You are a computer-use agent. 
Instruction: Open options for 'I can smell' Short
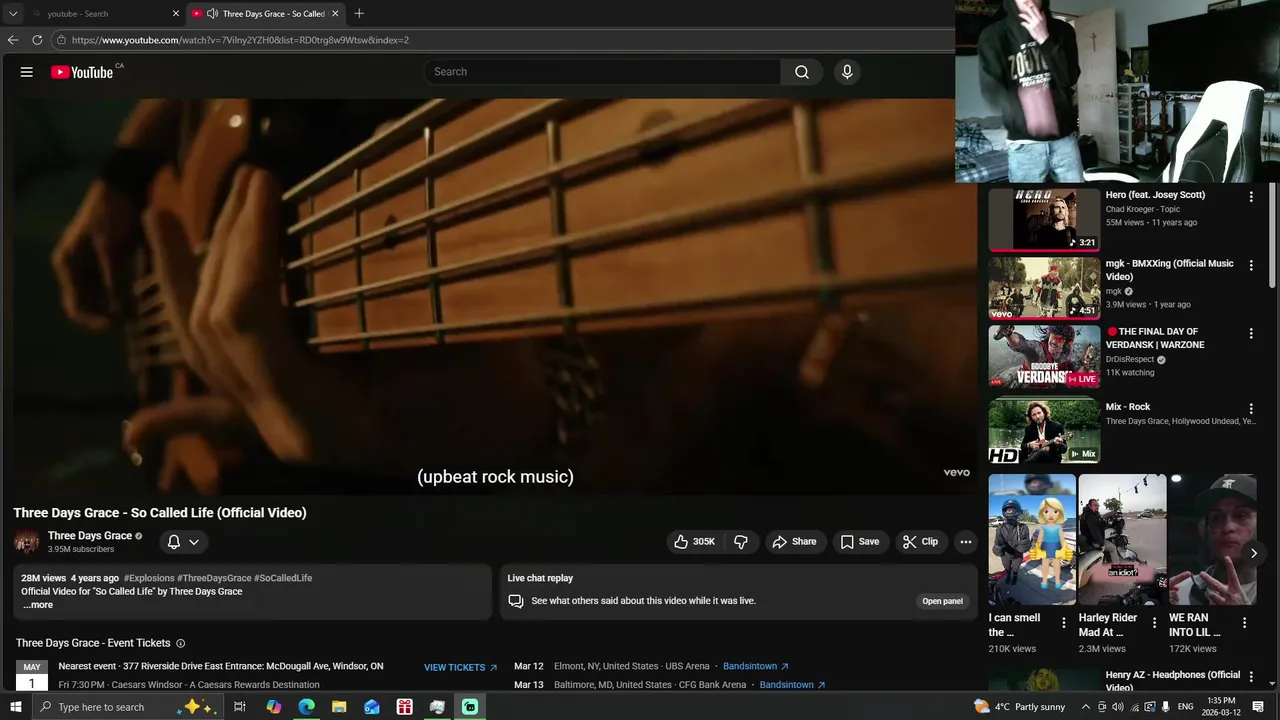[1064, 623]
